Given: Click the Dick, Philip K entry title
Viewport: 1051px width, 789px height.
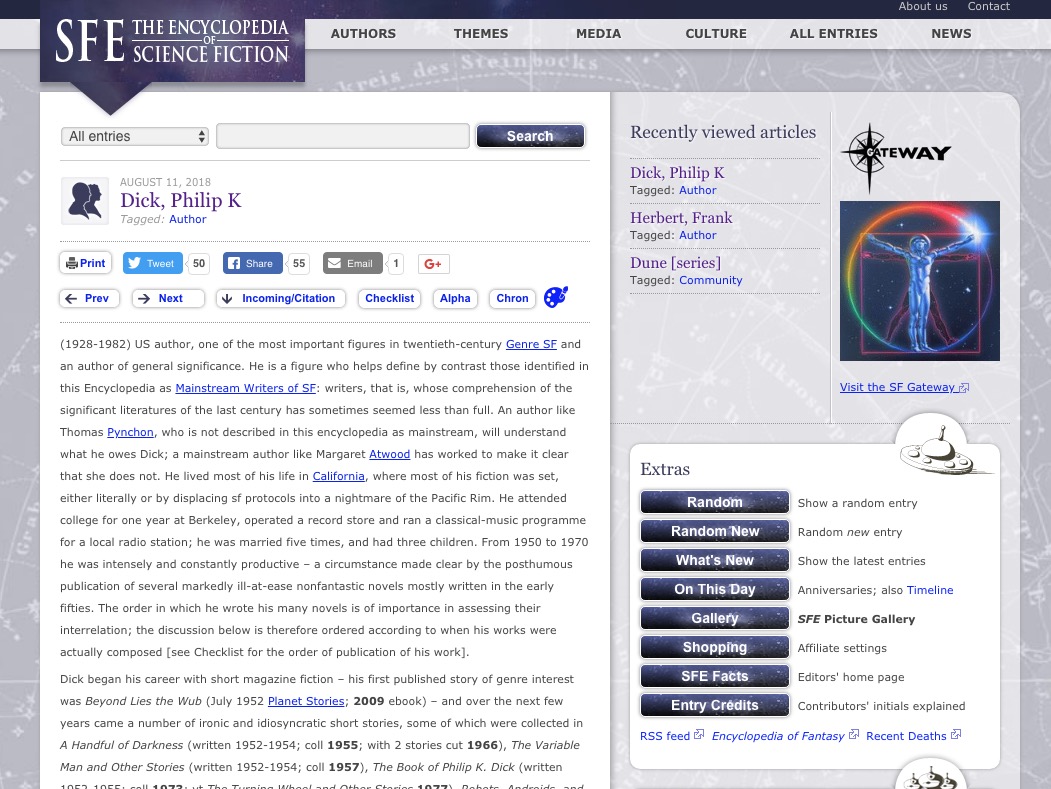Looking at the screenshot, I should (180, 200).
